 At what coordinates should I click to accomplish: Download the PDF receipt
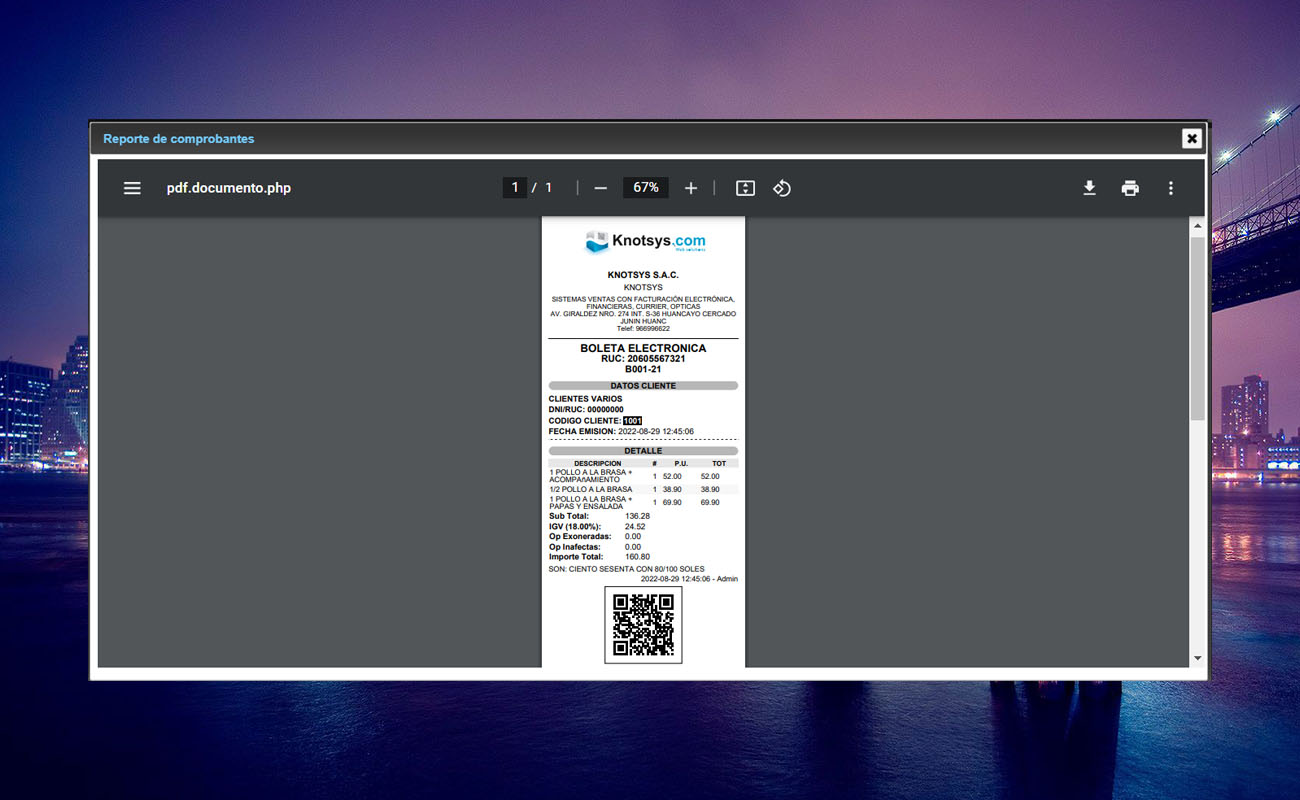[1089, 188]
